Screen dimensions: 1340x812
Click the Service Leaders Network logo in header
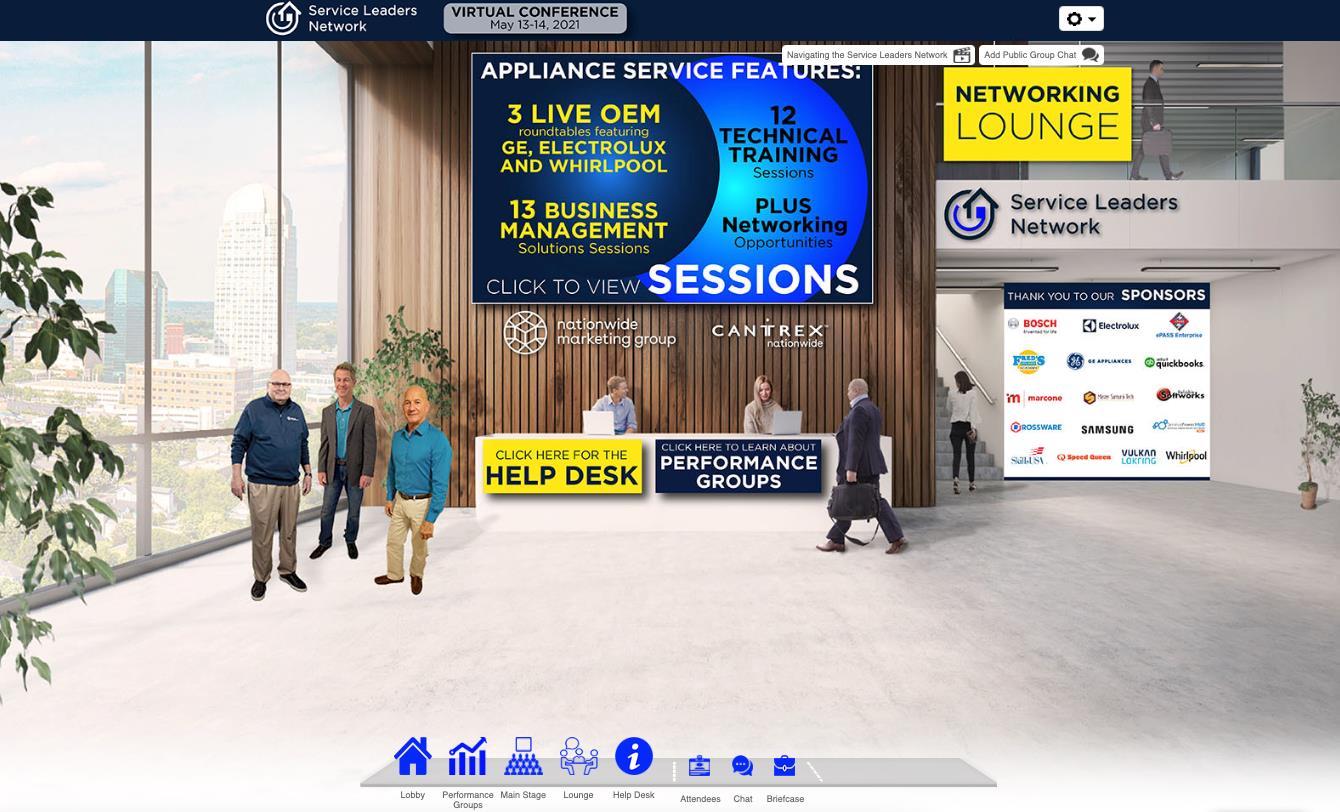pos(341,18)
